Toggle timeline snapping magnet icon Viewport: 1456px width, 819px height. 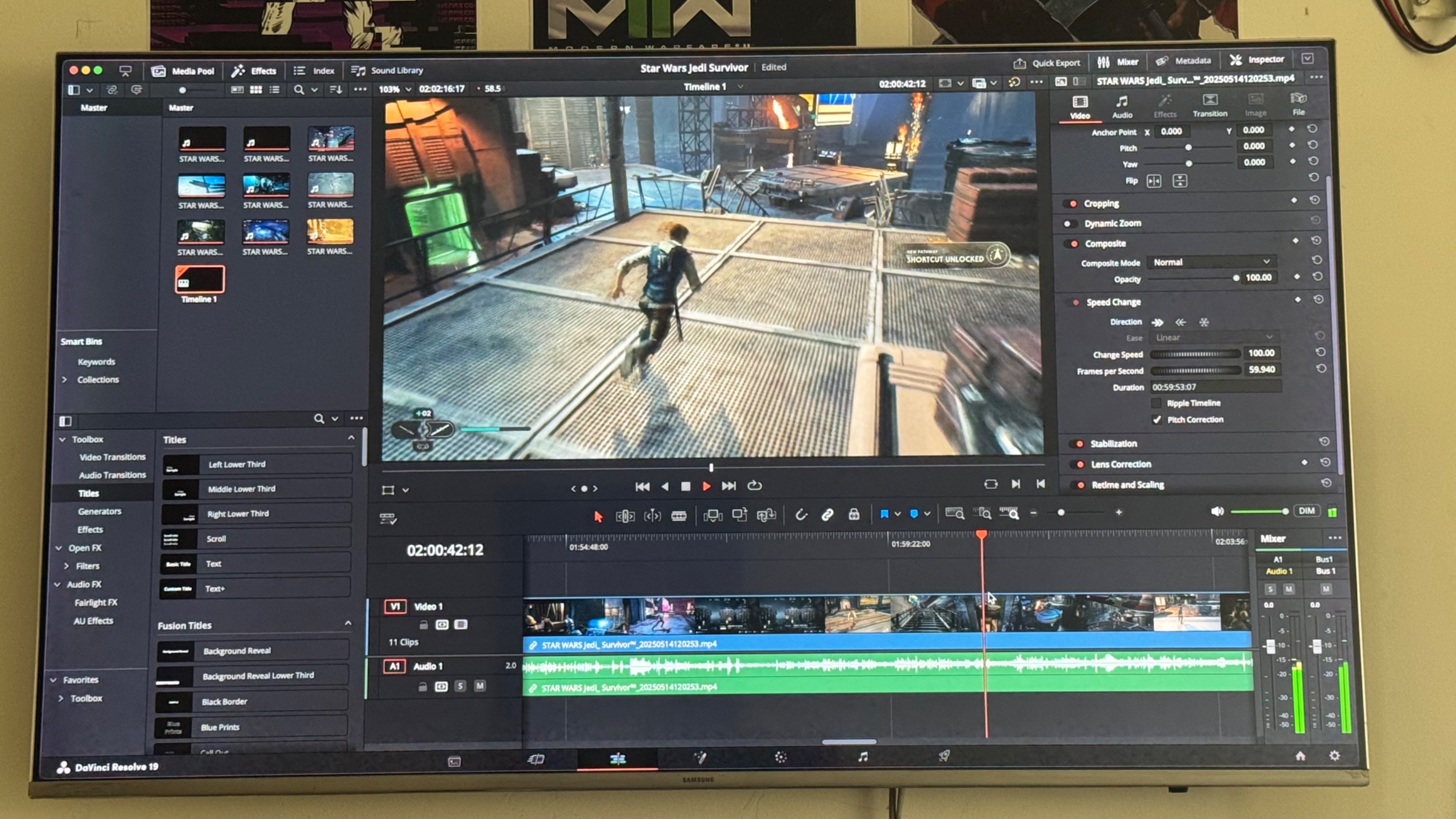[801, 515]
